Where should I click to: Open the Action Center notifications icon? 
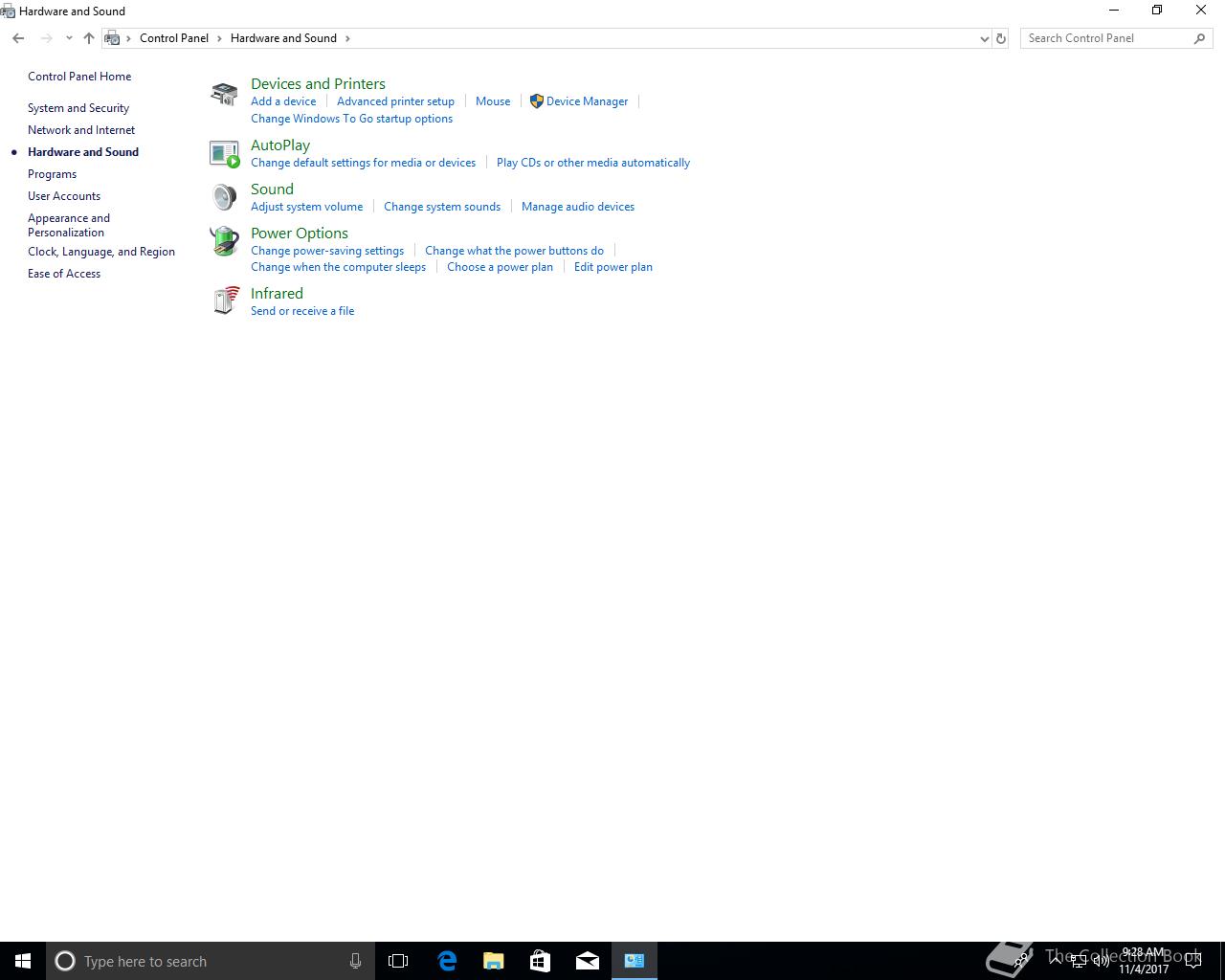pos(1193,961)
